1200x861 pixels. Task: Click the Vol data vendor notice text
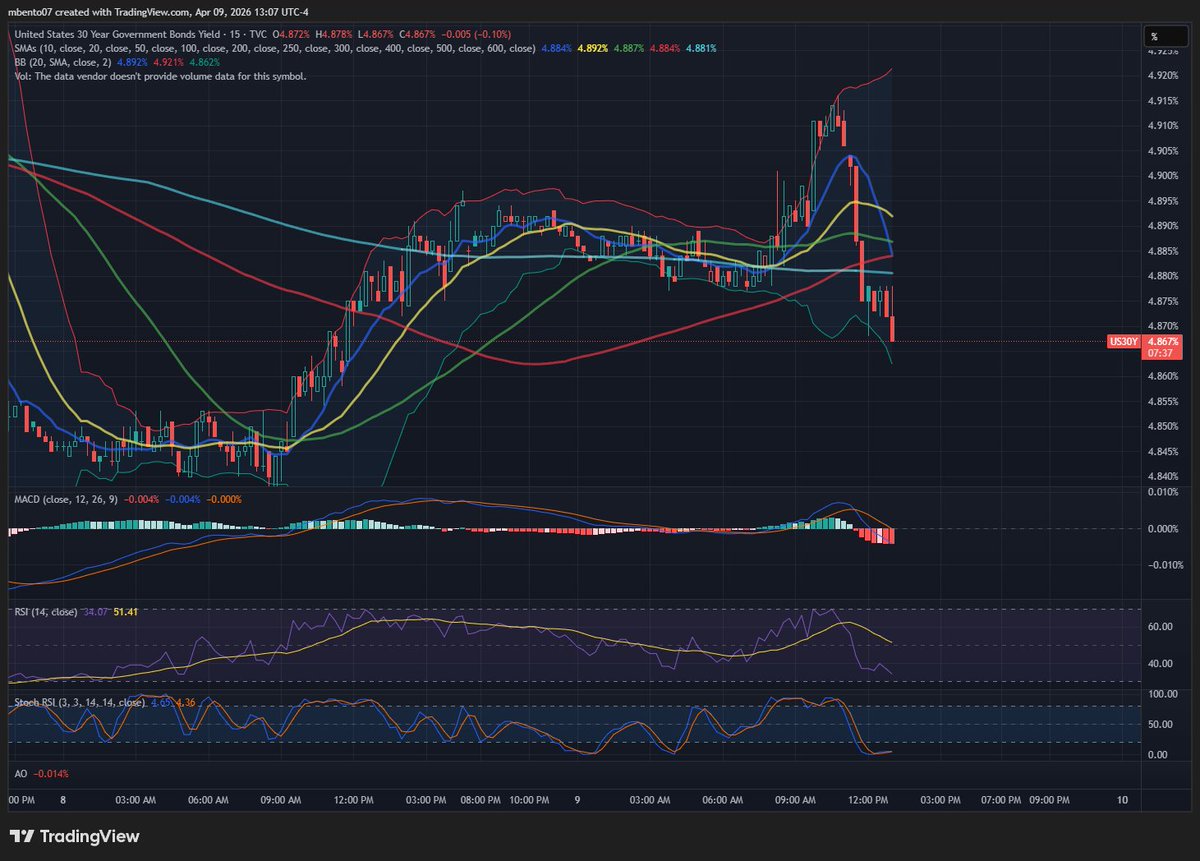point(160,75)
